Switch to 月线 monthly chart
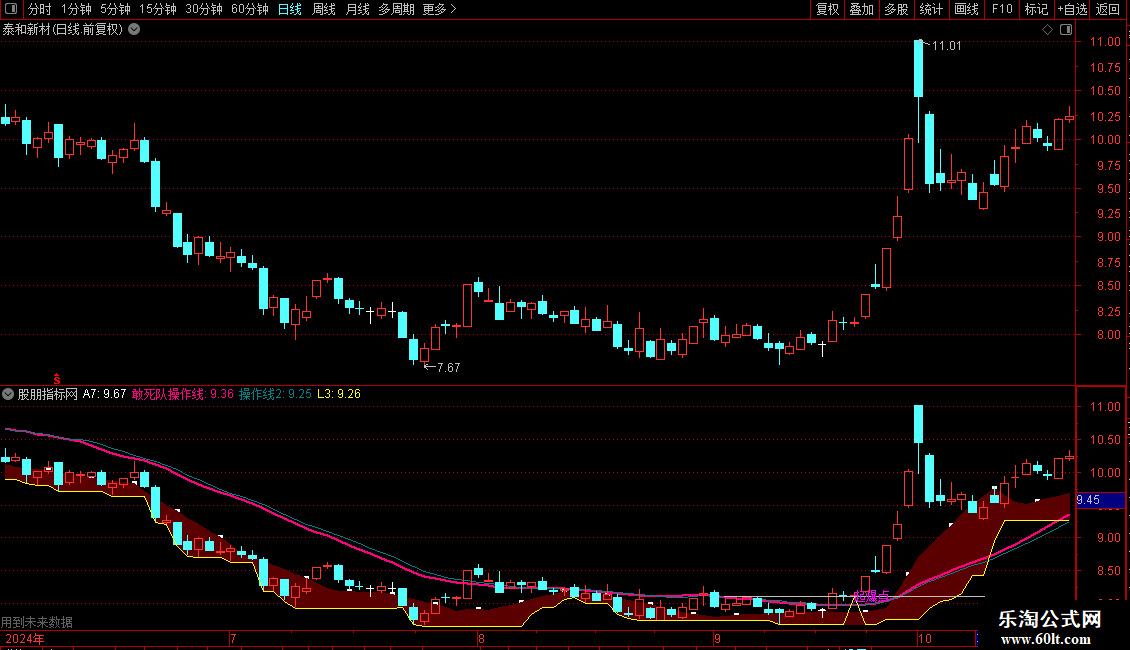Viewport: 1130px width, 650px height. (357, 9)
